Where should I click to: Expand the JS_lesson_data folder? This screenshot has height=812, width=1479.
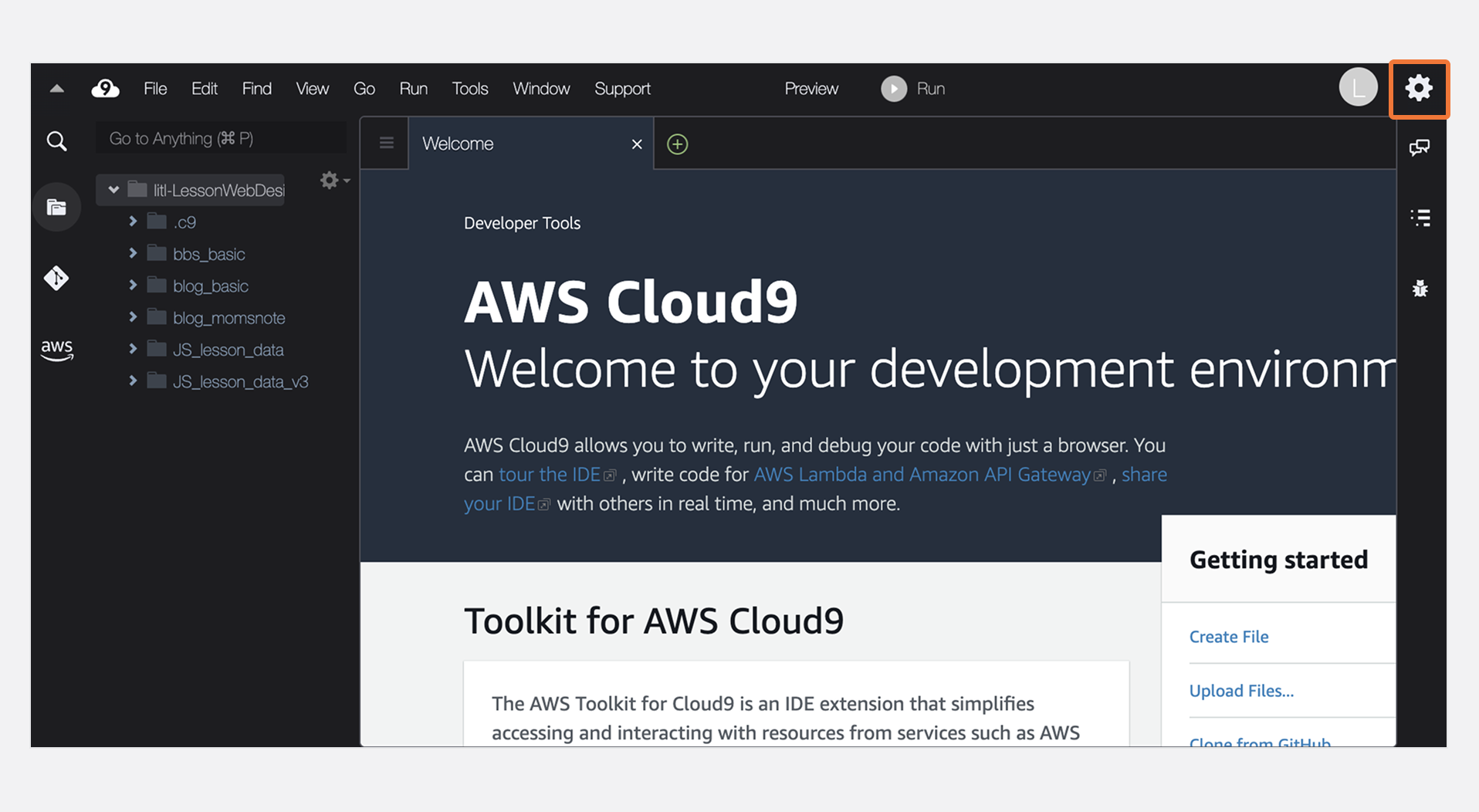point(133,349)
